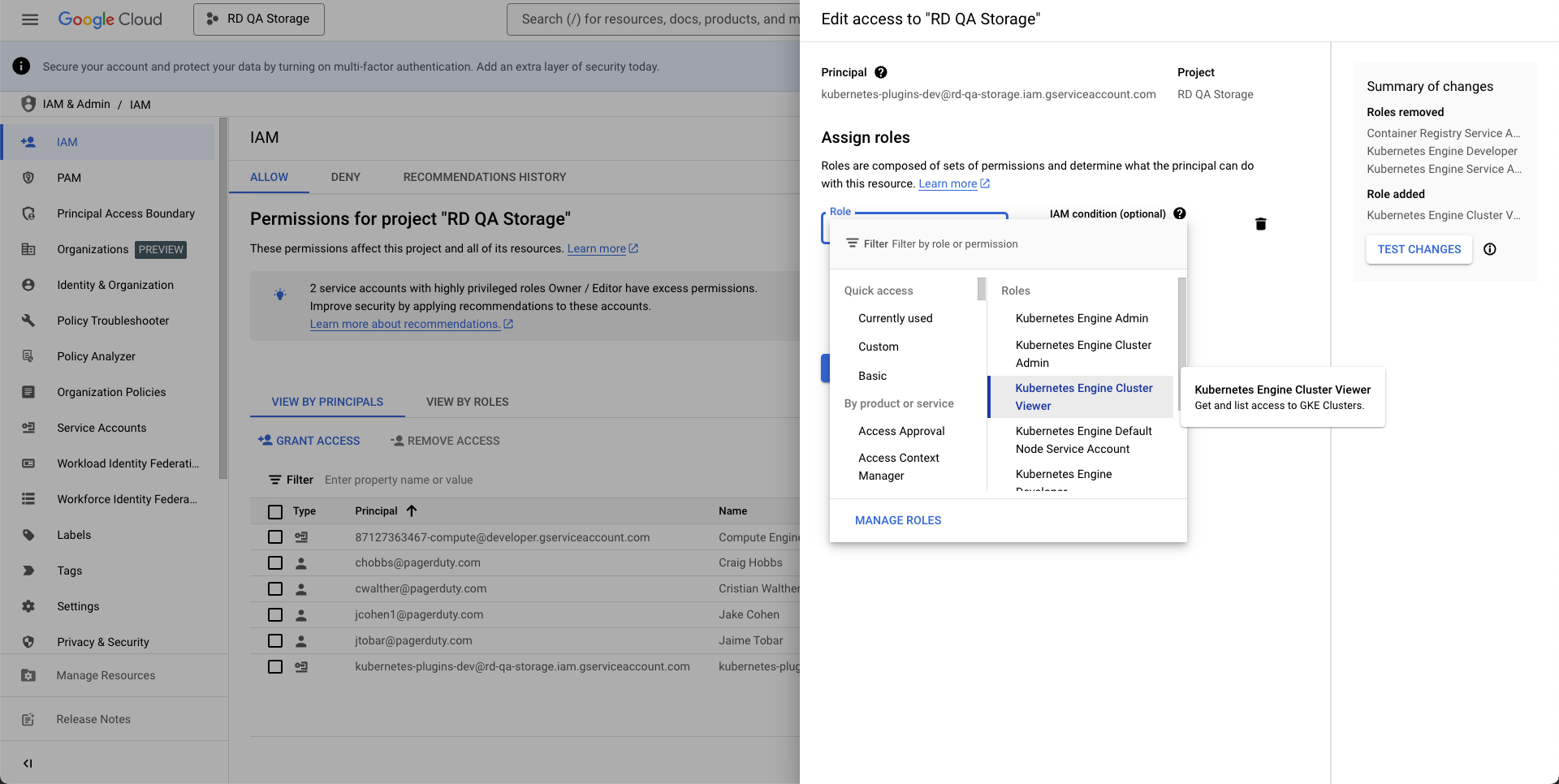This screenshot has width=1559, height=784.
Task: Click the Identity & Organization person icon
Action: [x=28, y=285]
